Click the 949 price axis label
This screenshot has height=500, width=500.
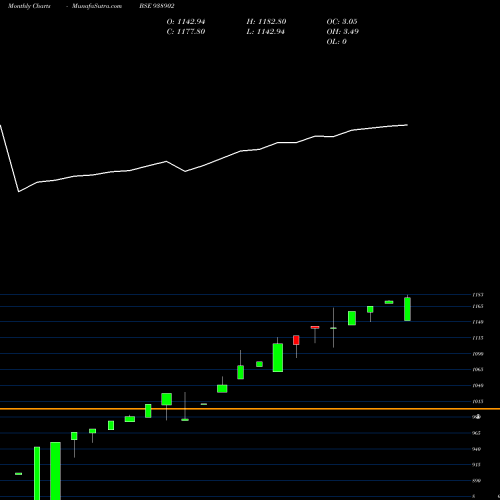pos(477,449)
